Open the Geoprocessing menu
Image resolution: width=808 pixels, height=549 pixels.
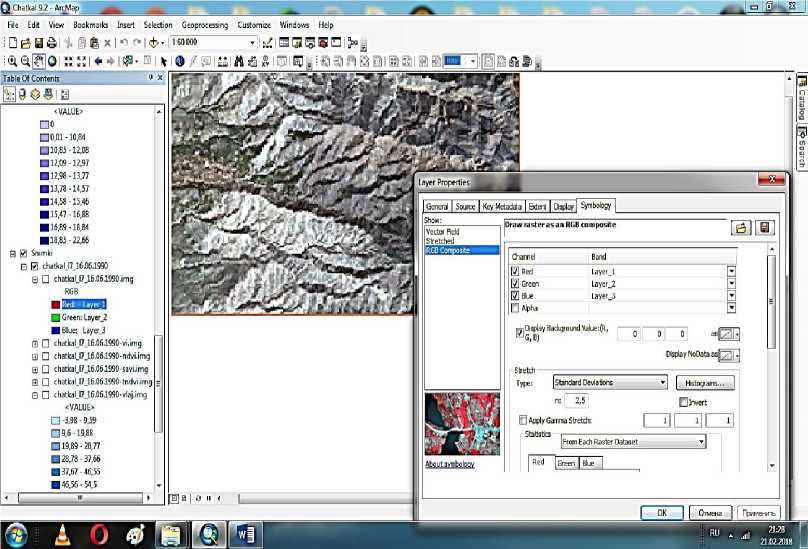(204, 24)
